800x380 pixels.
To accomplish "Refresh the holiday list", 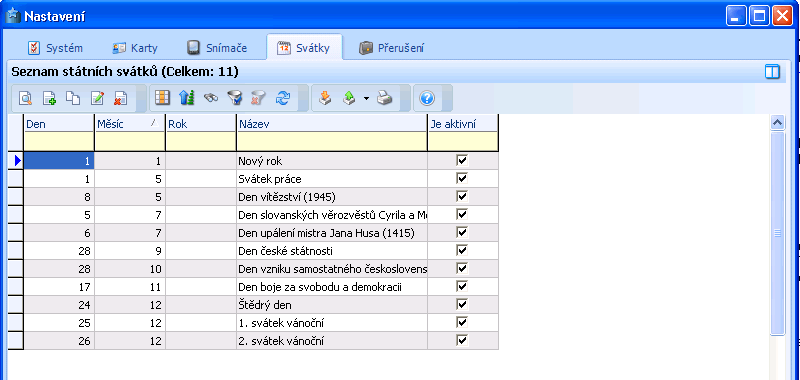I will tap(282, 98).
